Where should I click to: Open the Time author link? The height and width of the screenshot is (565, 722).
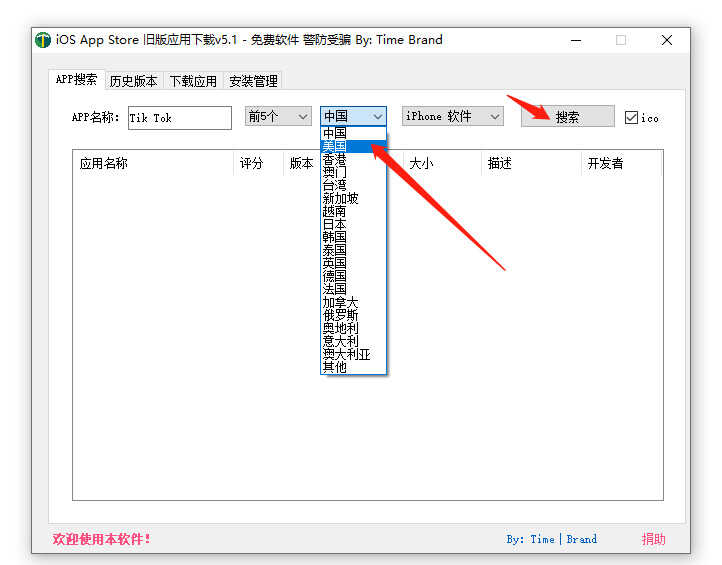[x=542, y=539]
